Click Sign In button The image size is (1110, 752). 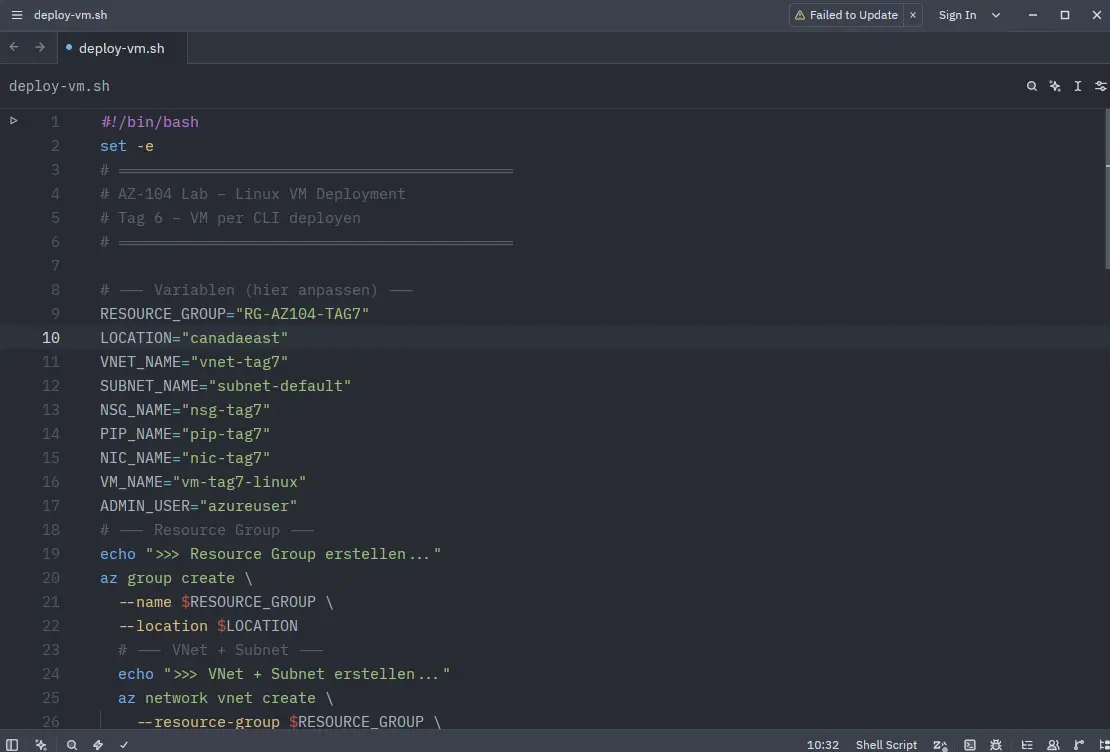coord(957,15)
